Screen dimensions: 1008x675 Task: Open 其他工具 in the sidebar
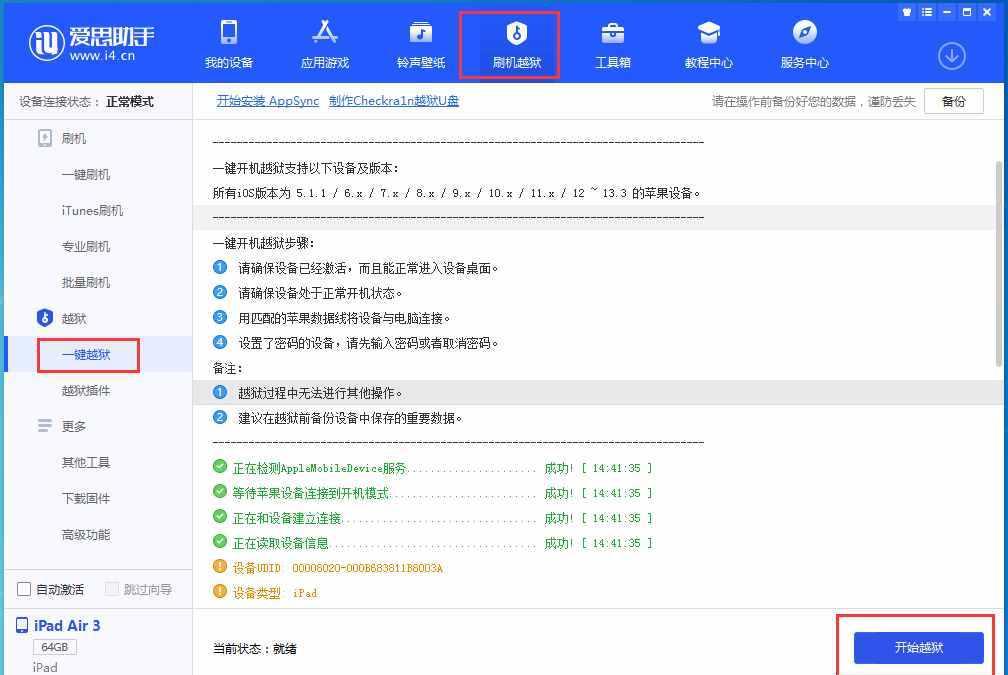click(x=86, y=462)
